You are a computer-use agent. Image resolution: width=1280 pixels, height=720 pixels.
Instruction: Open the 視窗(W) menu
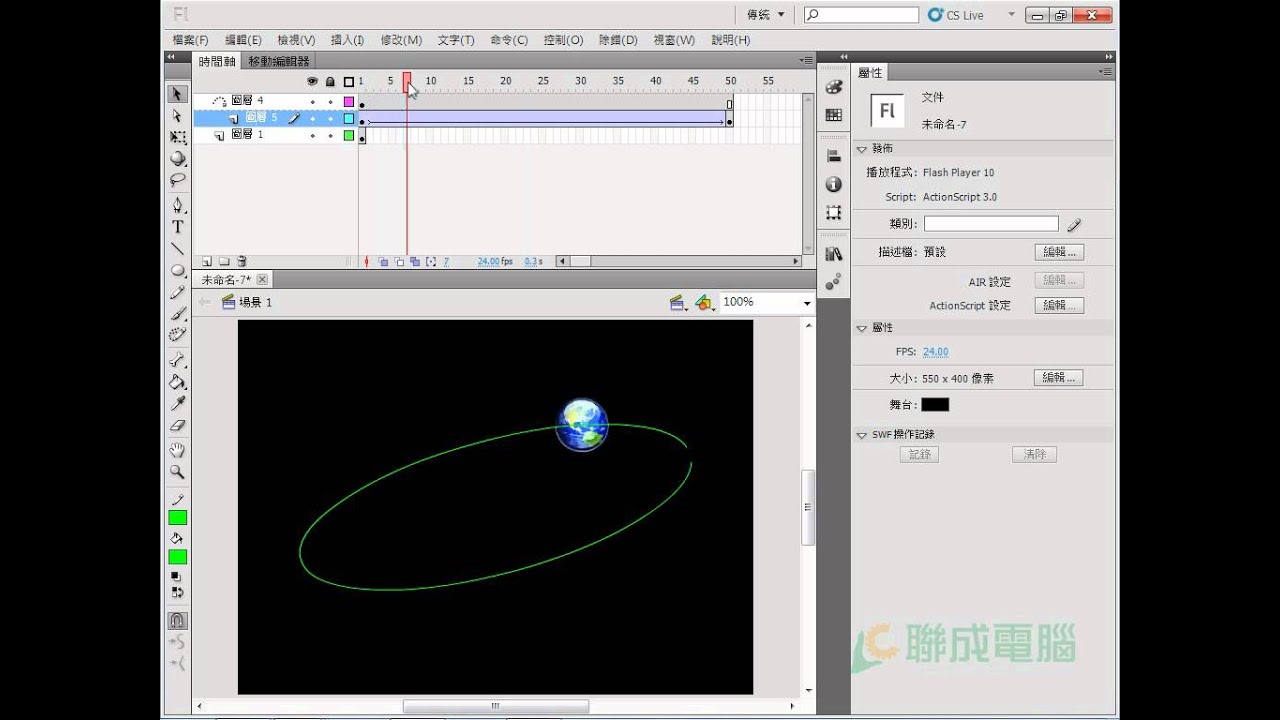[674, 40]
